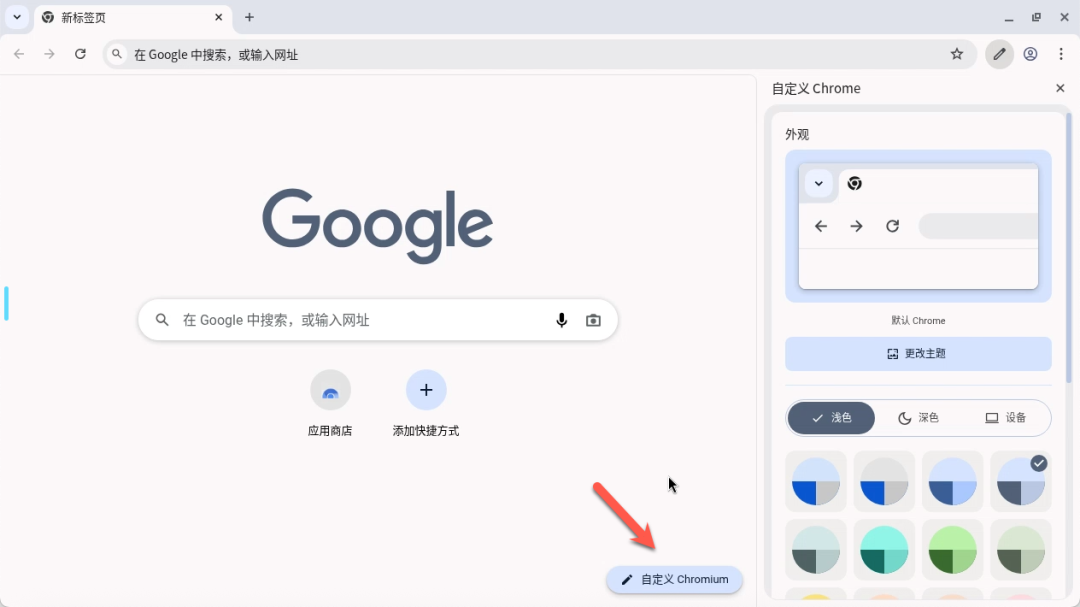1080x607 pixels.
Task: Bookmark this tab with the star icon
Action: tap(957, 54)
